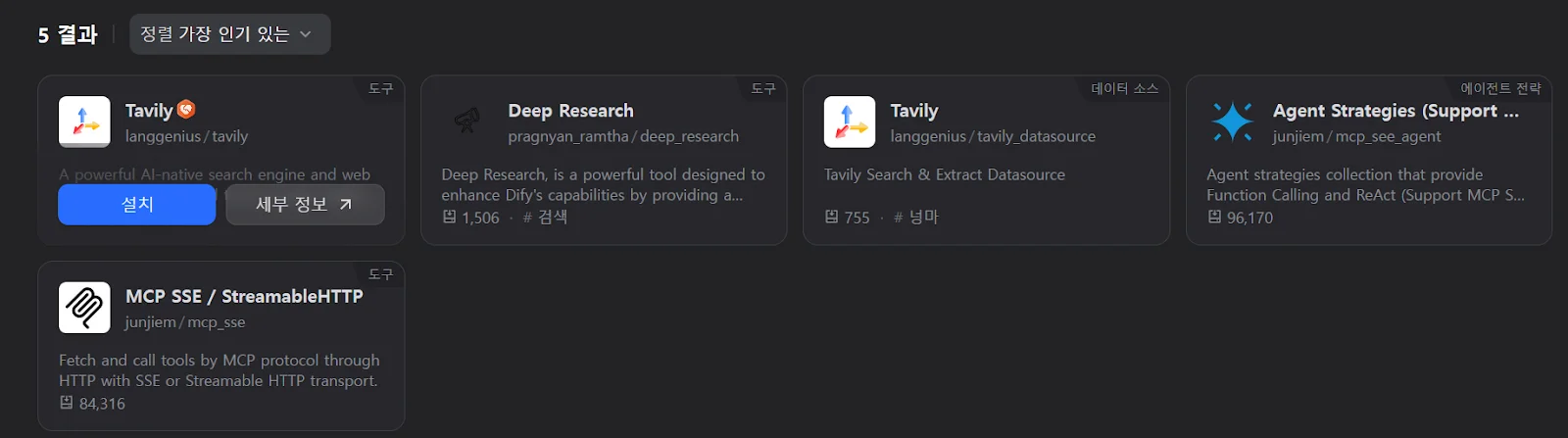
Task: Click the MCP SSE paperclip icon
Action: click(84, 308)
